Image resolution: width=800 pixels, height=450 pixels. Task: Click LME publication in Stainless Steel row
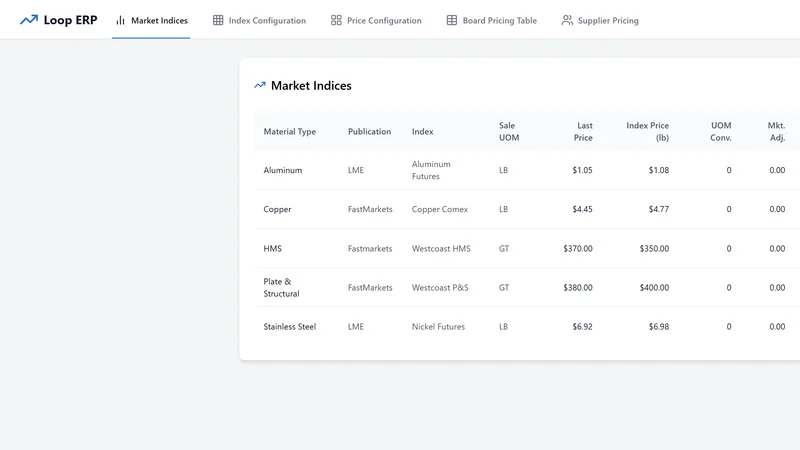pos(356,327)
